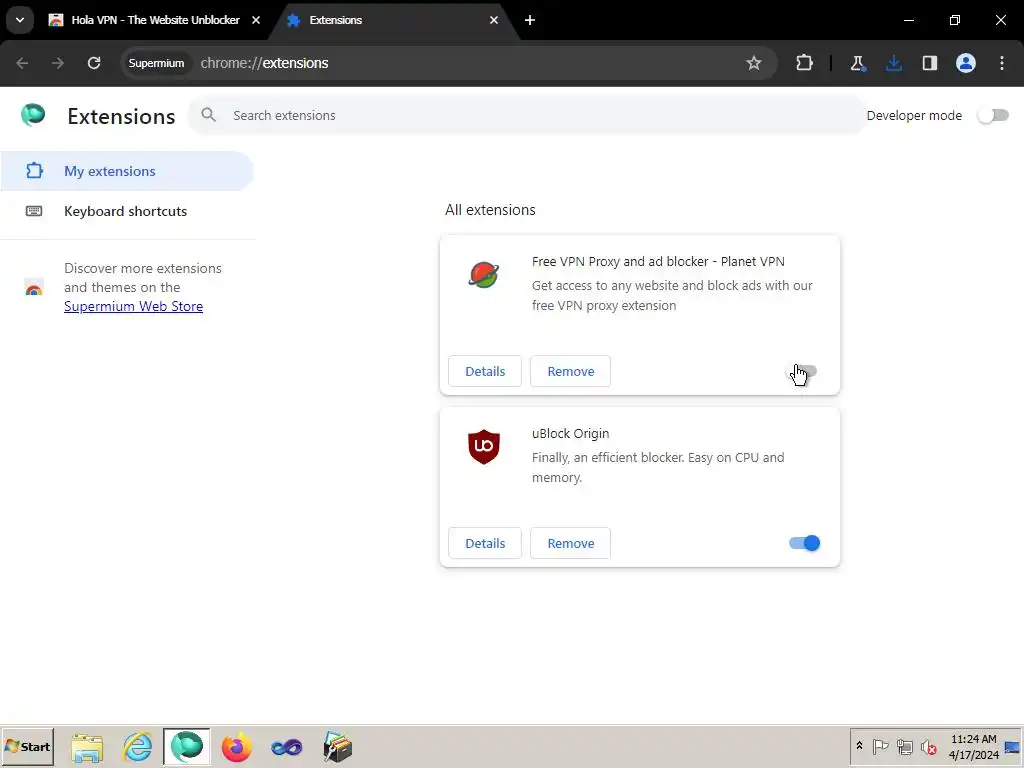
Task: Open a new tab with the plus button
Action: tap(530, 20)
